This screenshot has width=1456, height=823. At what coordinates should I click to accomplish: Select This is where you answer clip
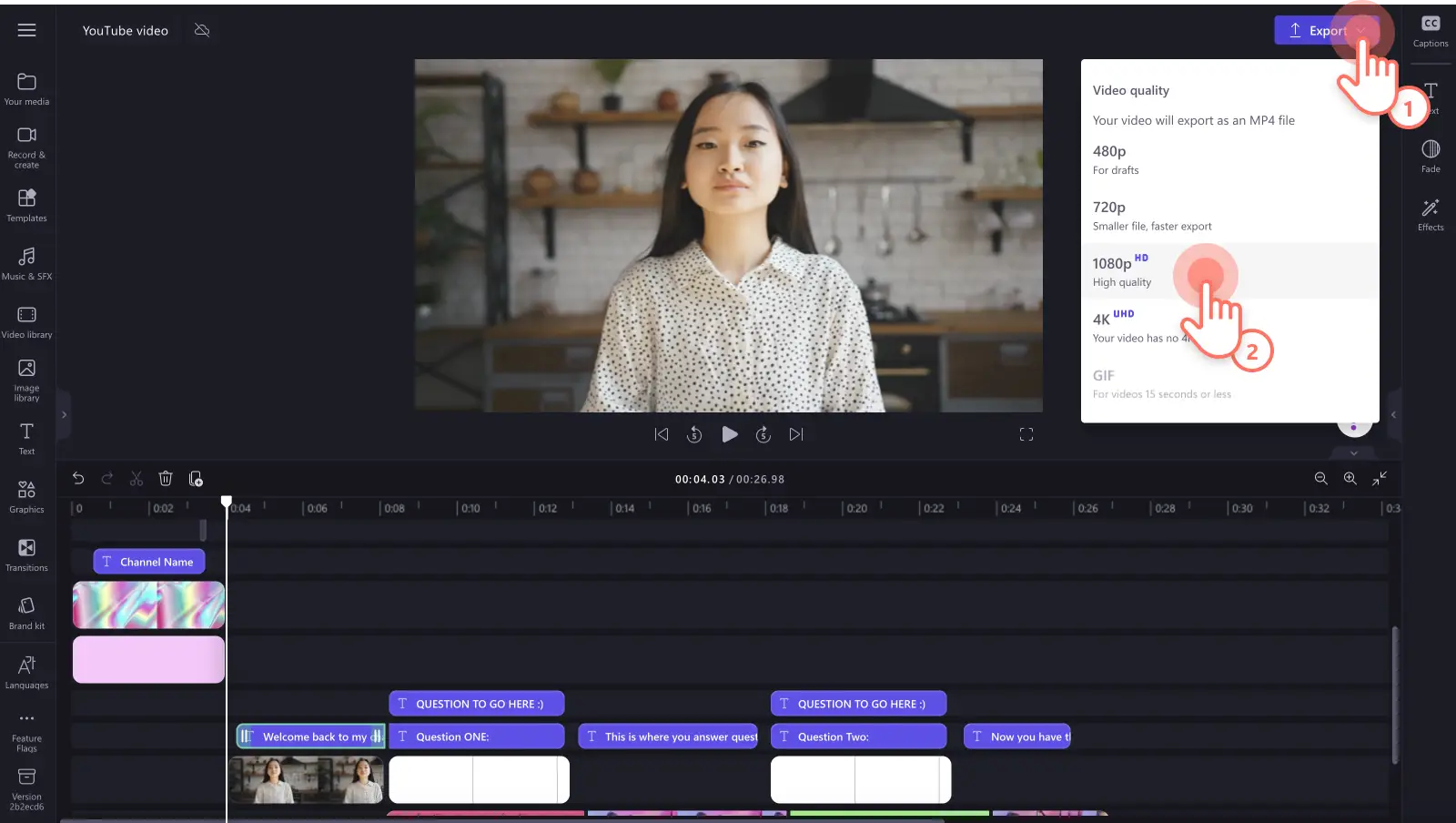tap(668, 737)
